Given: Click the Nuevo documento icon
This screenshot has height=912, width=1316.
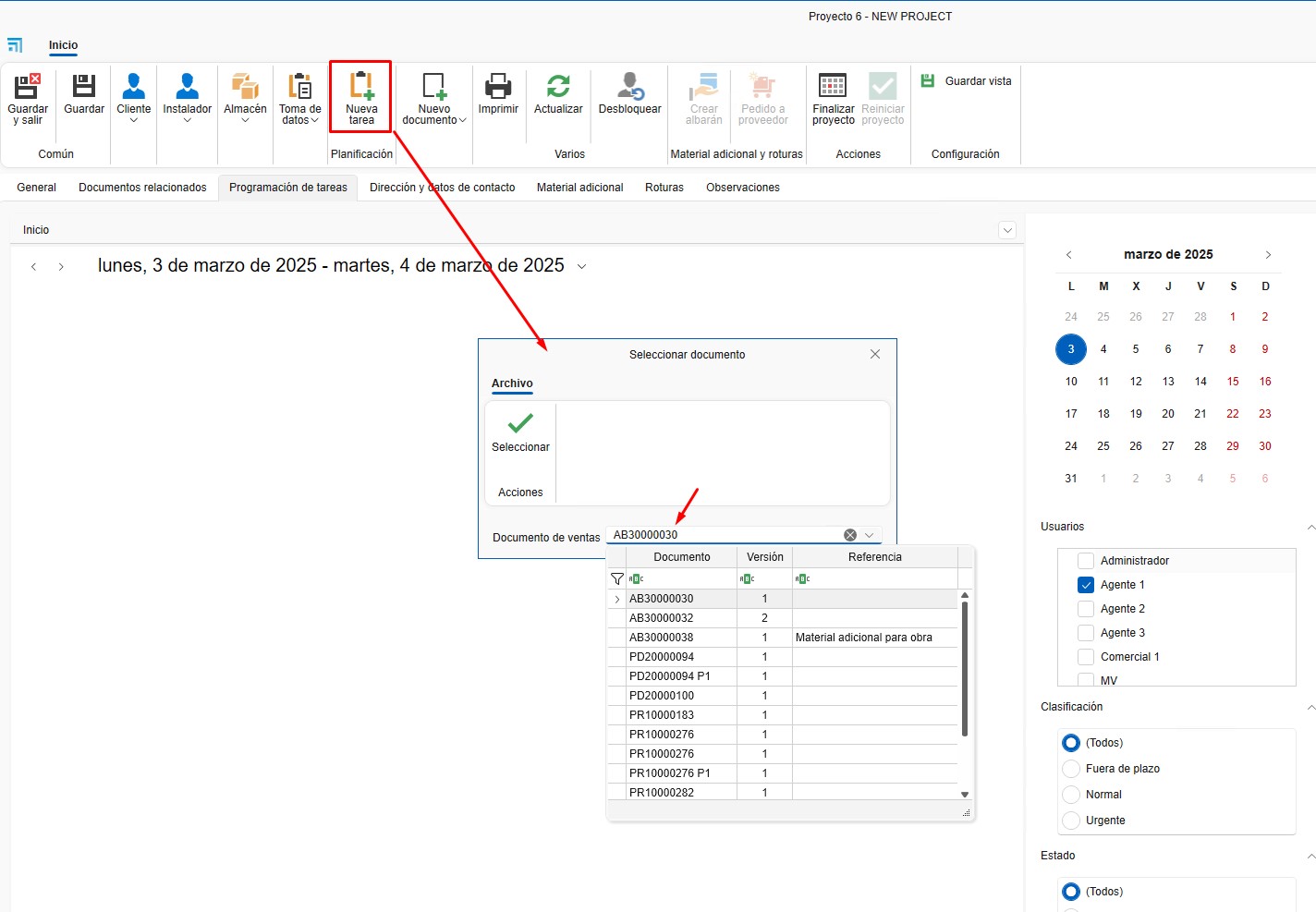Looking at the screenshot, I should pyautogui.click(x=434, y=86).
